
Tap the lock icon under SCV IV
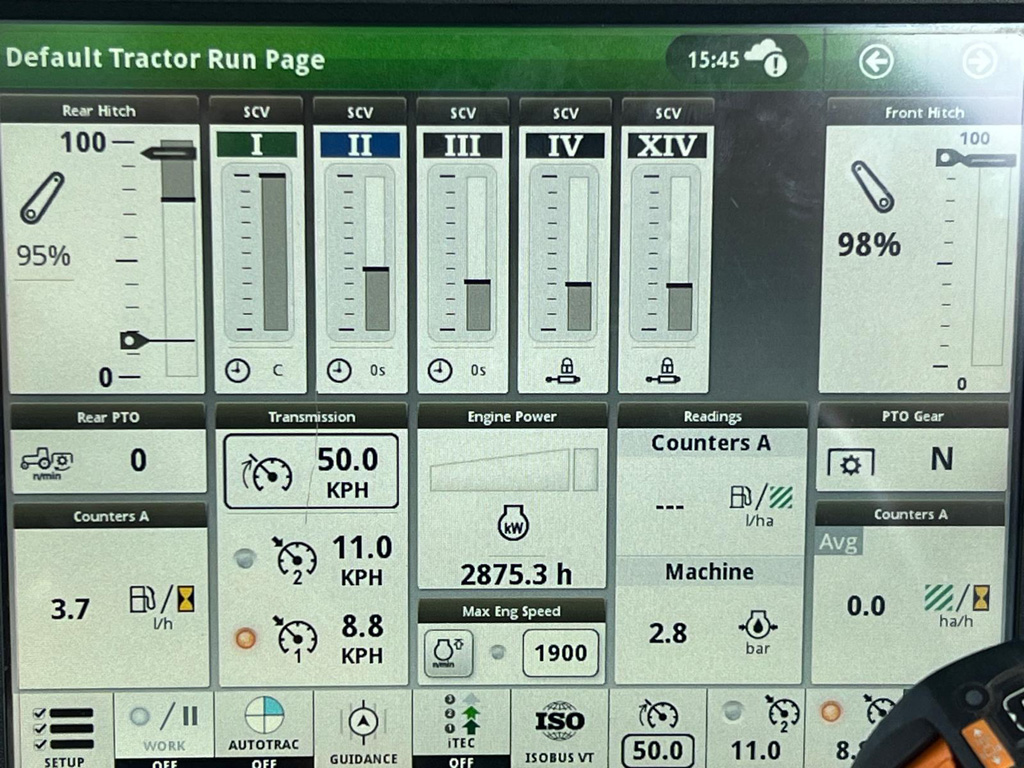pyautogui.click(x=564, y=371)
